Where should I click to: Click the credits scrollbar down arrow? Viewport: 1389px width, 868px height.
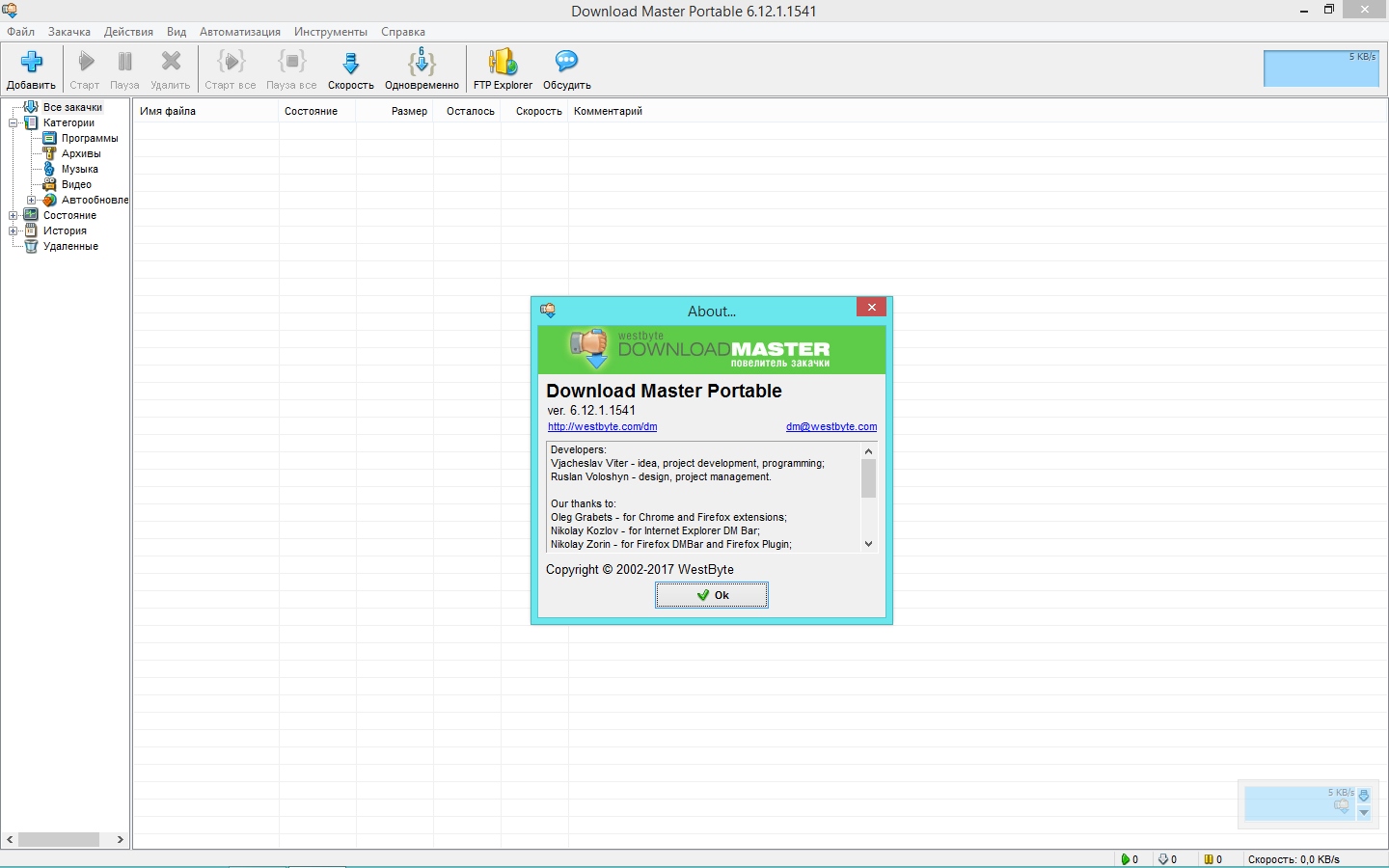[868, 544]
